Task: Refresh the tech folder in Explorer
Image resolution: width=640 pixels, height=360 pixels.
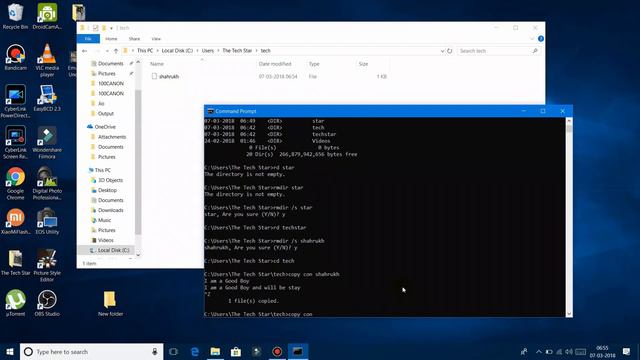Action: pyautogui.click(x=449, y=51)
